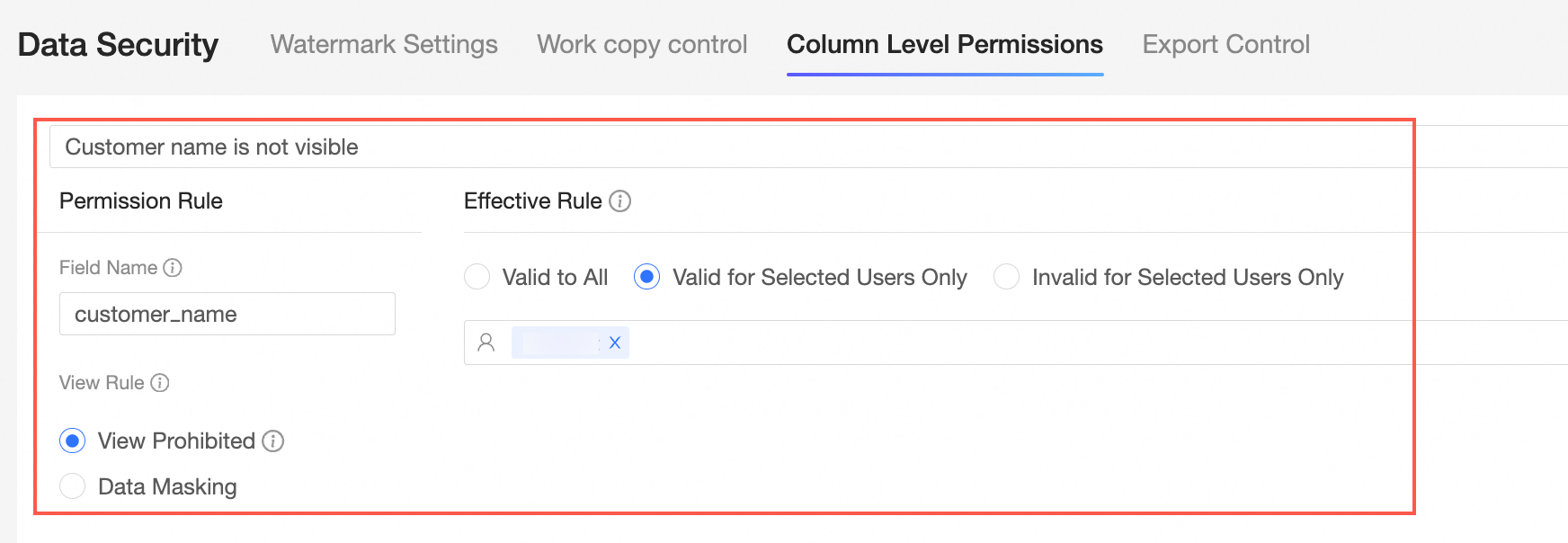Remove the selected user tag with X
The height and width of the screenshot is (543, 1568).
(x=615, y=343)
